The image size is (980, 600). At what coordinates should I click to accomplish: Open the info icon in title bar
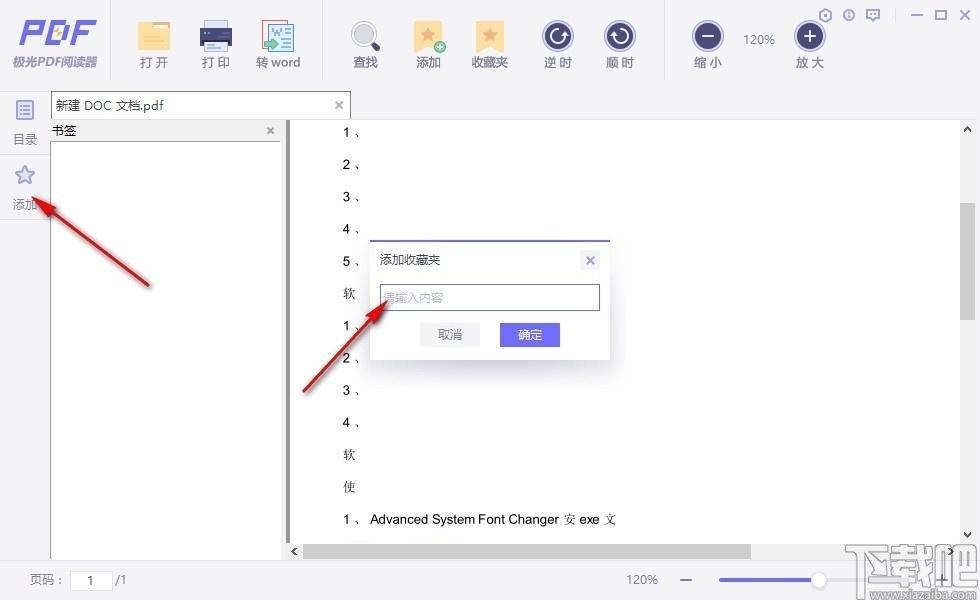[x=849, y=15]
